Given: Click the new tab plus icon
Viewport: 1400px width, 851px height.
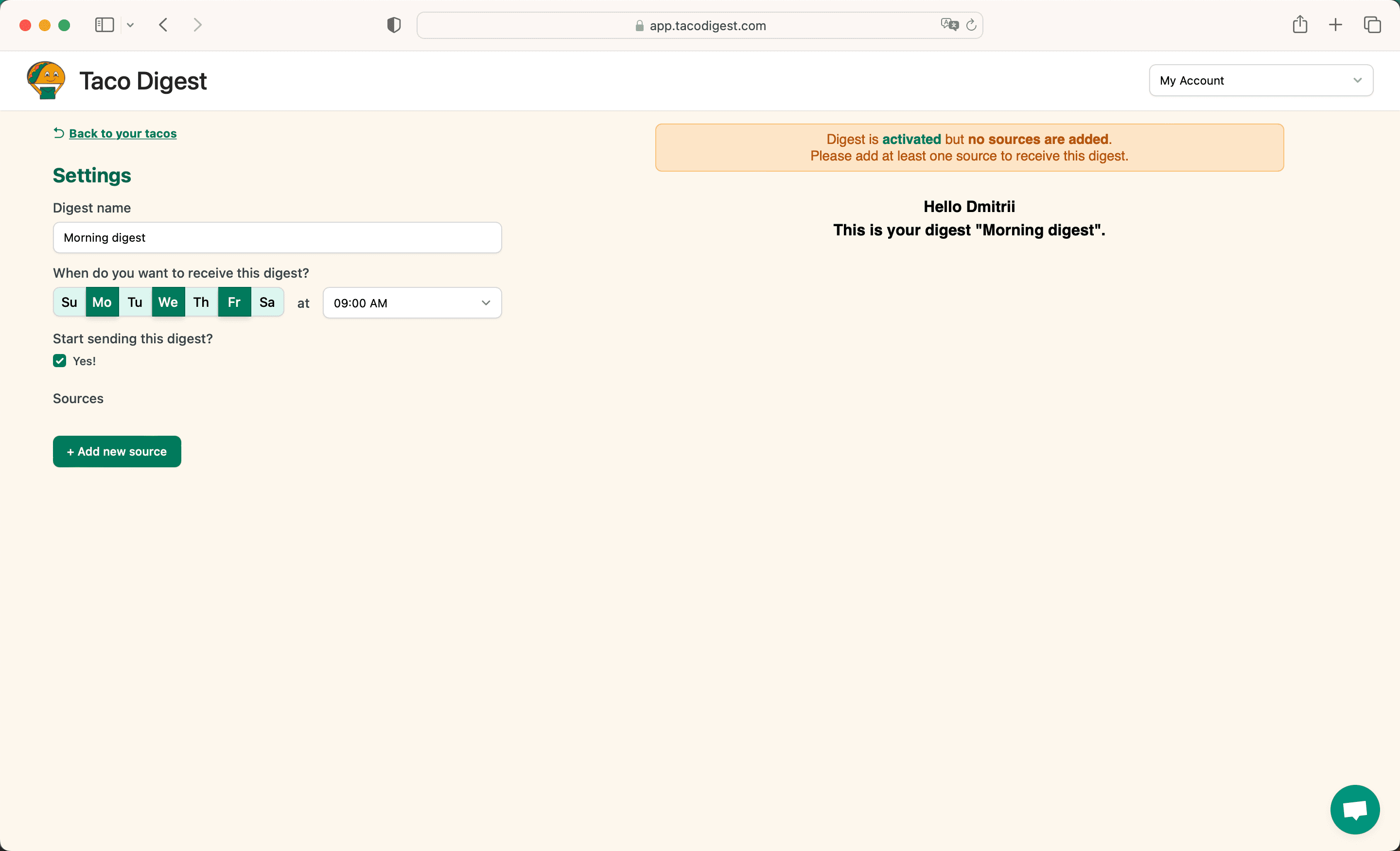Looking at the screenshot, I should [1335, 25].
